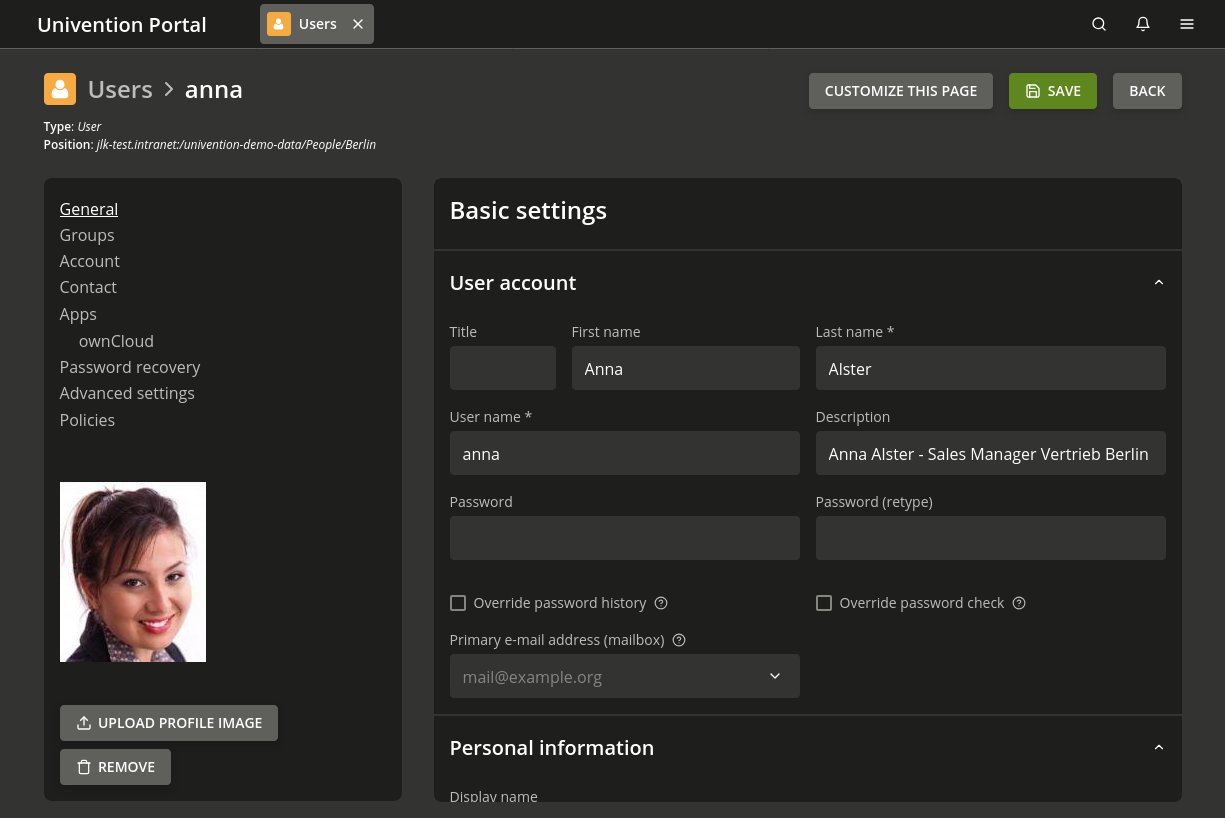Click the green Save button

(x=1052, y=91)
